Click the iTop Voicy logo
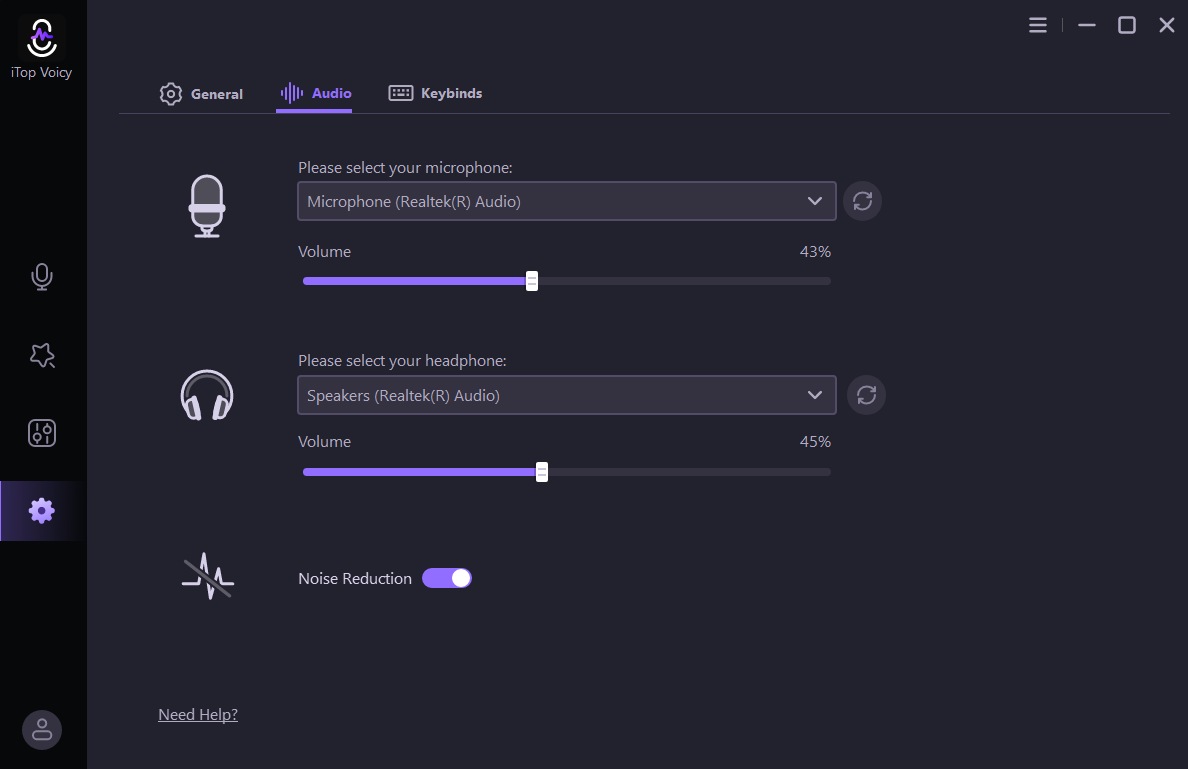Image resolution: width=1188 pixels, height=769 pixels. click(41, 38)
